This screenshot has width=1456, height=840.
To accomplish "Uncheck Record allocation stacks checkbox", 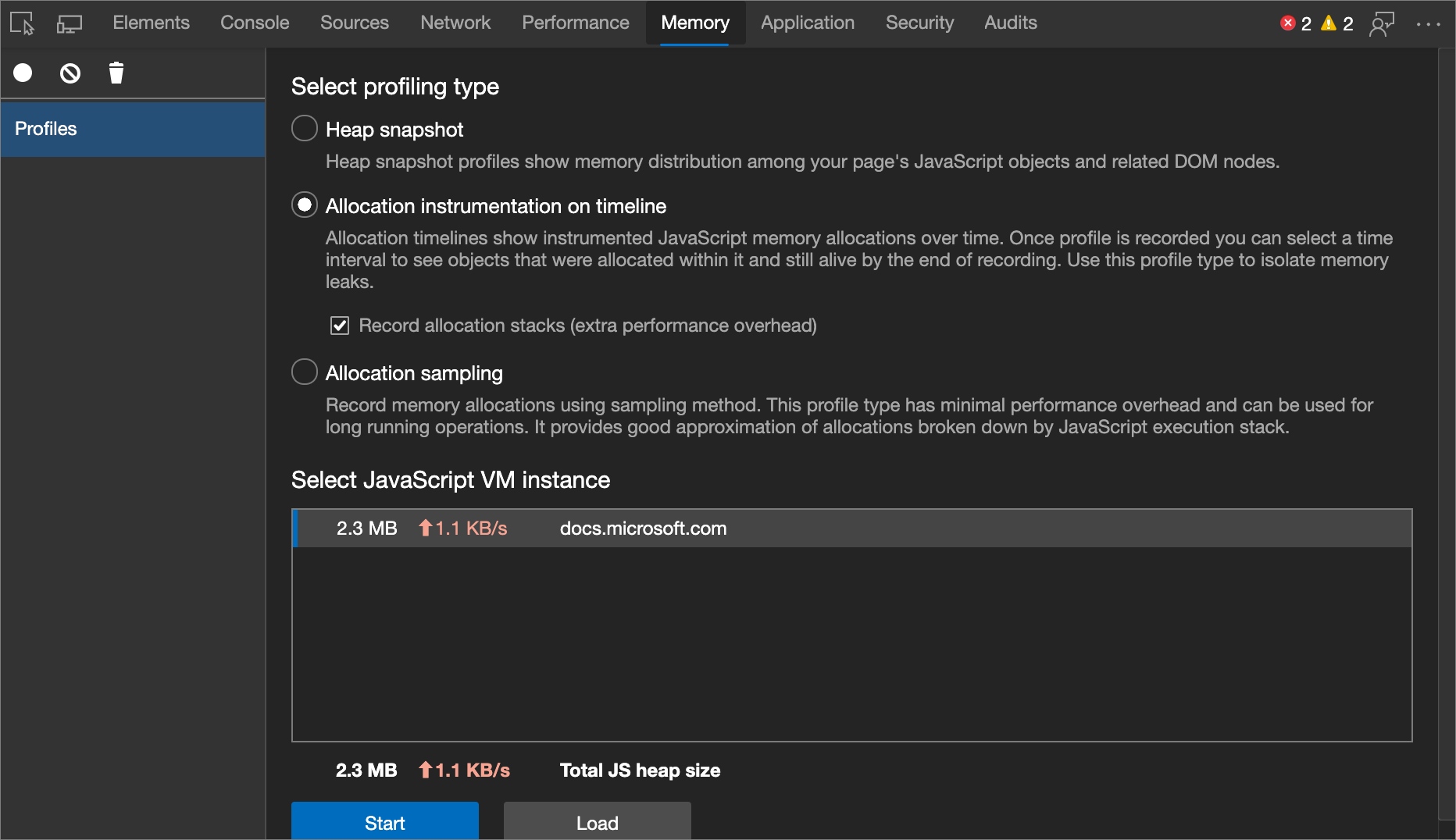I will tap(339, 326).
